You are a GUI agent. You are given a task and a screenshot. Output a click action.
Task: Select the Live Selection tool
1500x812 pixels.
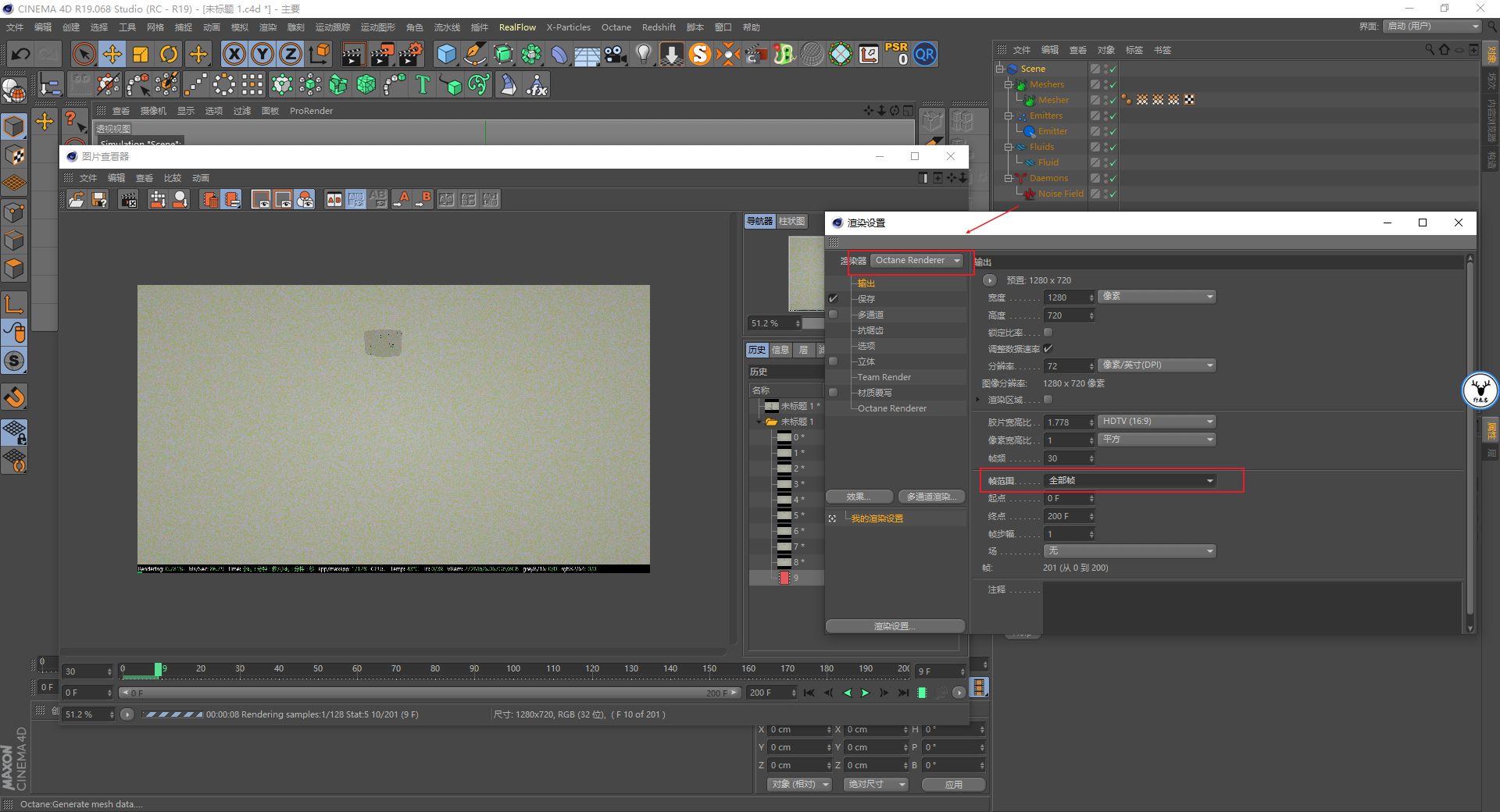pos(84,54)
